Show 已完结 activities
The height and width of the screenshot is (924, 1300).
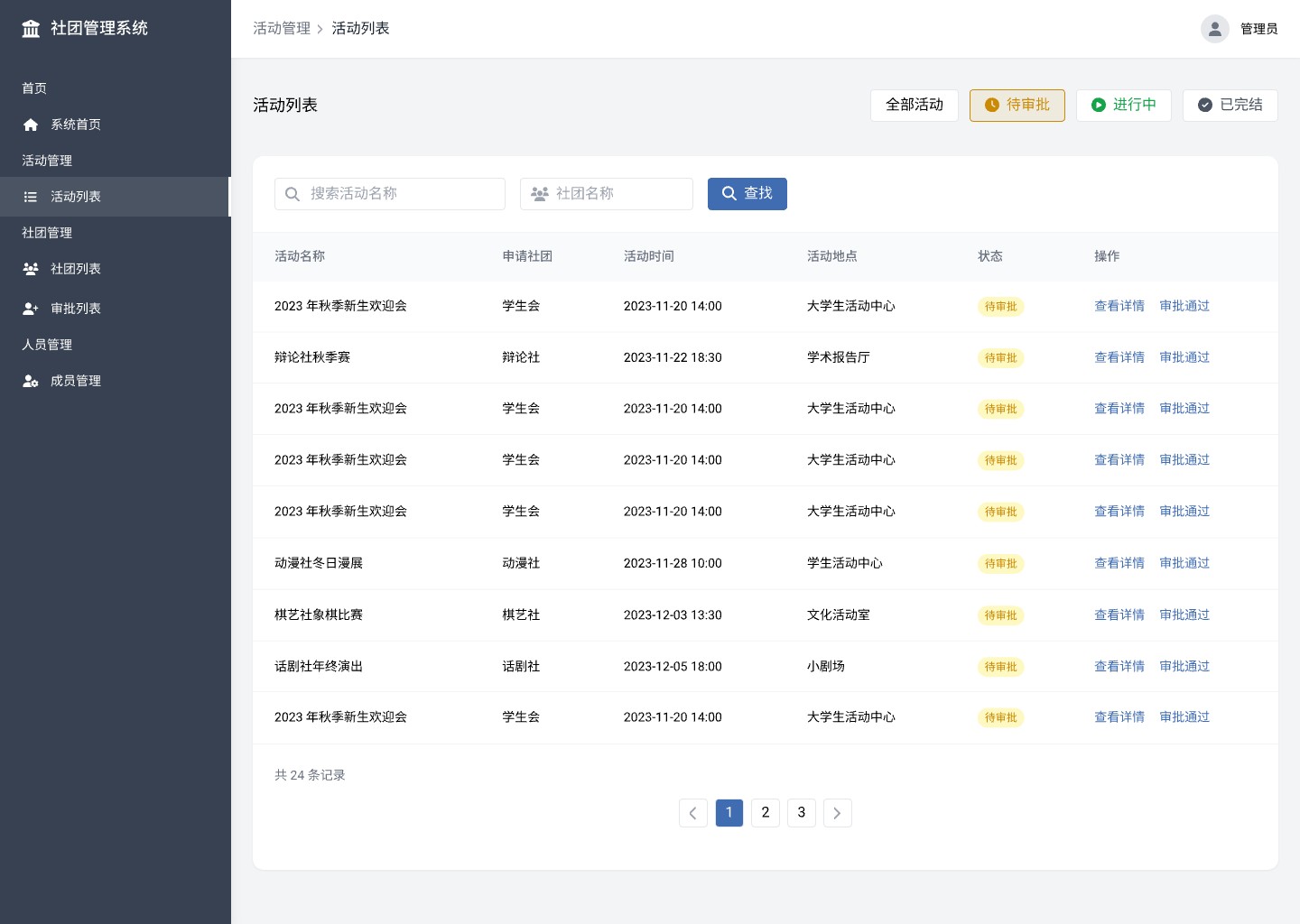(x=1230, y=106)
